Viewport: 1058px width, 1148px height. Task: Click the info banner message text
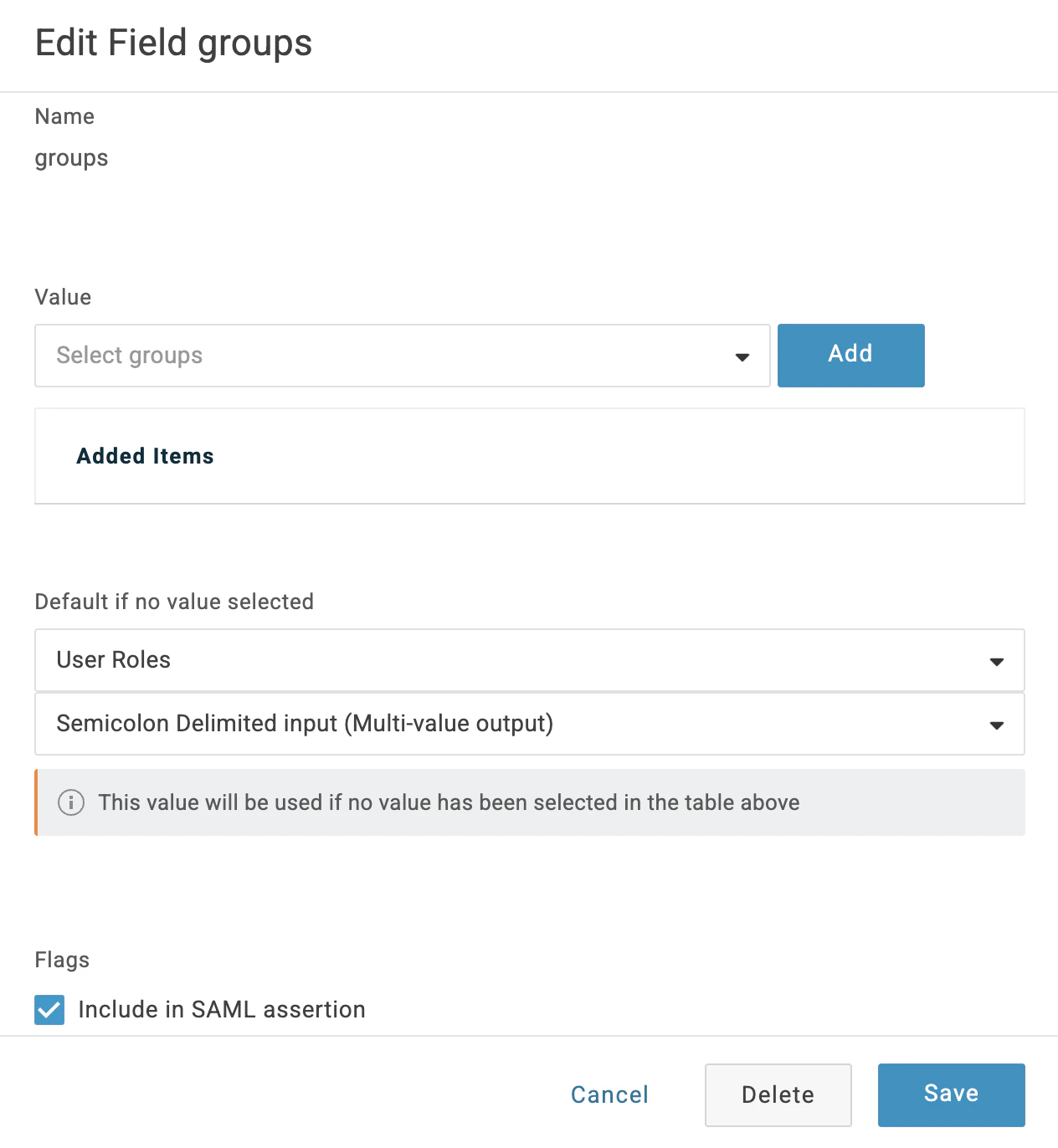449,802
